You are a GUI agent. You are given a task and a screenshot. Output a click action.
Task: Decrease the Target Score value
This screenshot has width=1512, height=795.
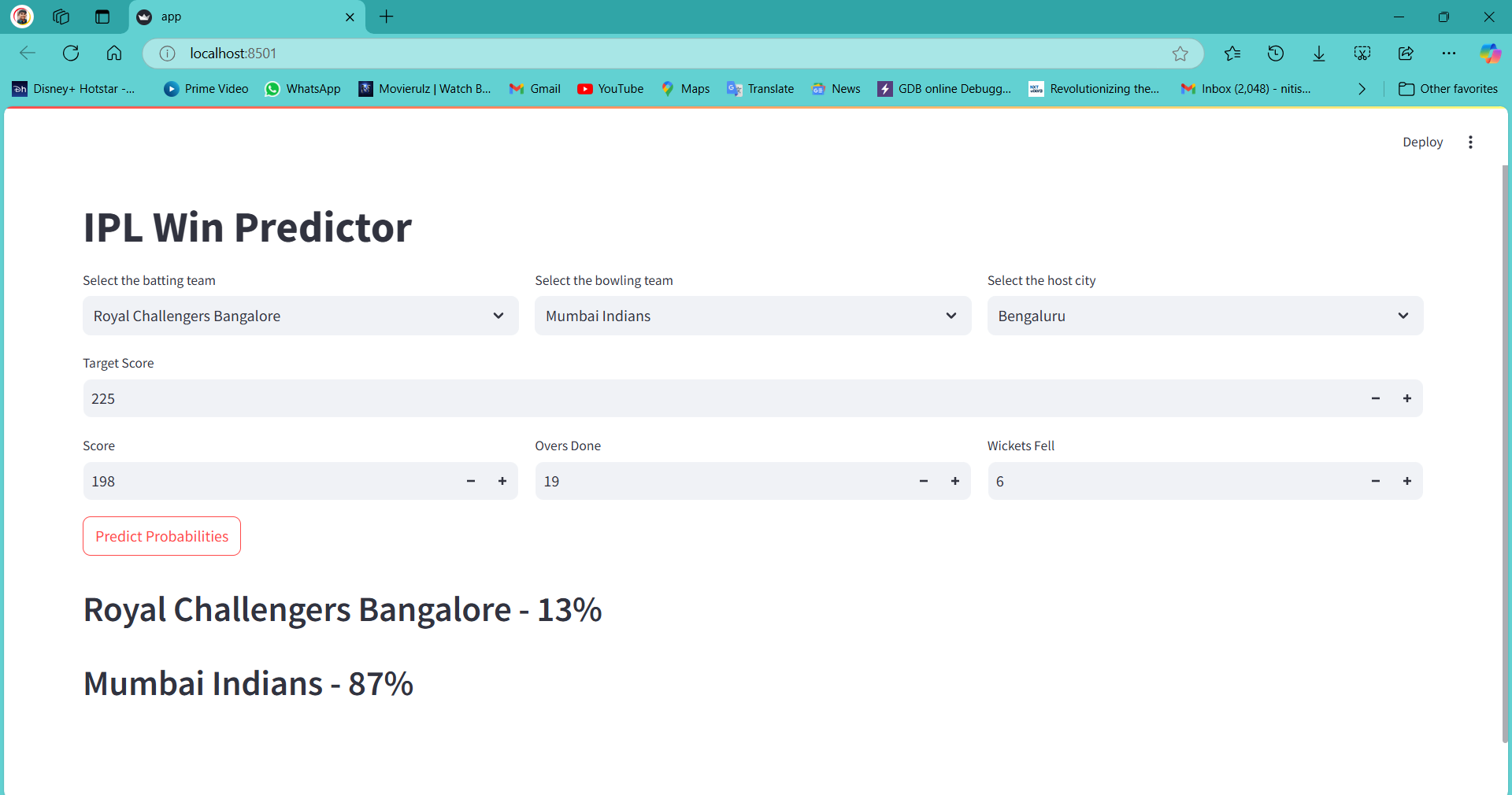point(1376,398)
